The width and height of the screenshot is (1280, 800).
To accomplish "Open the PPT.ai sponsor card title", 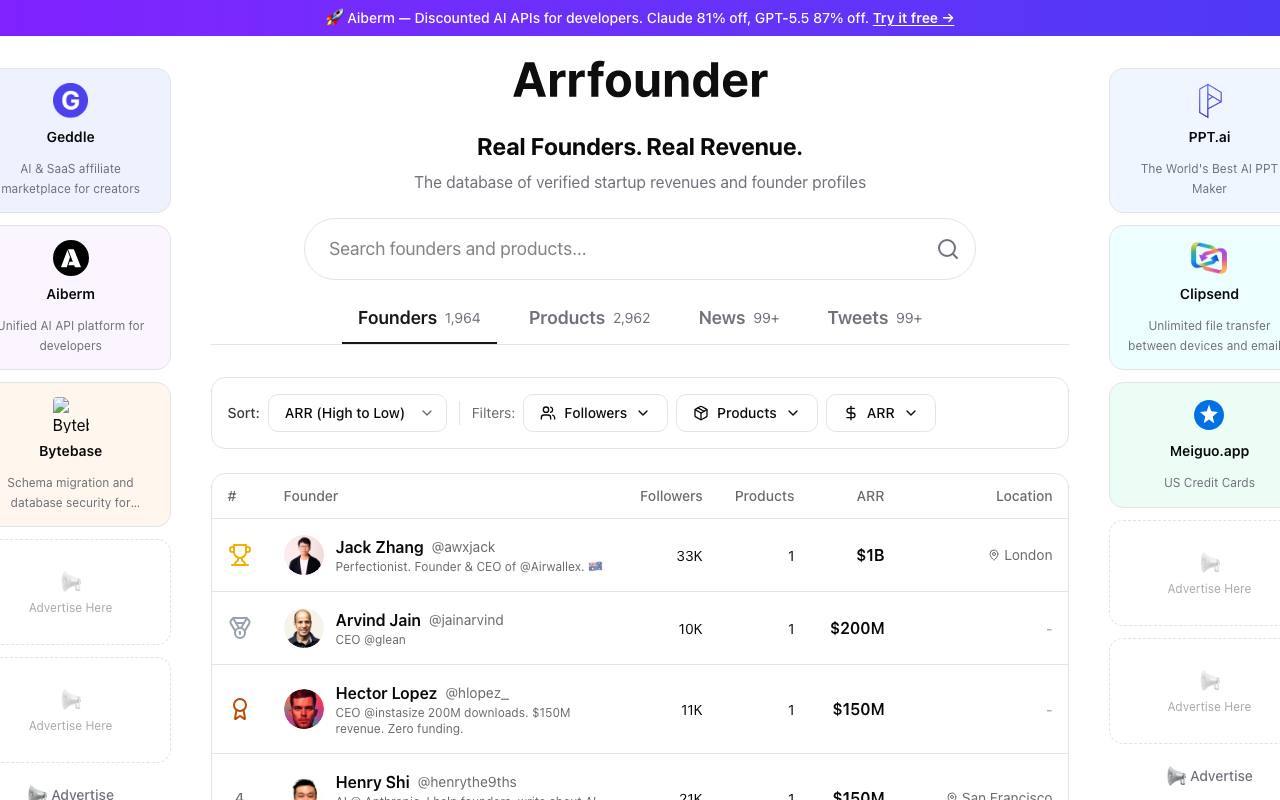I will pos(1209,137).
